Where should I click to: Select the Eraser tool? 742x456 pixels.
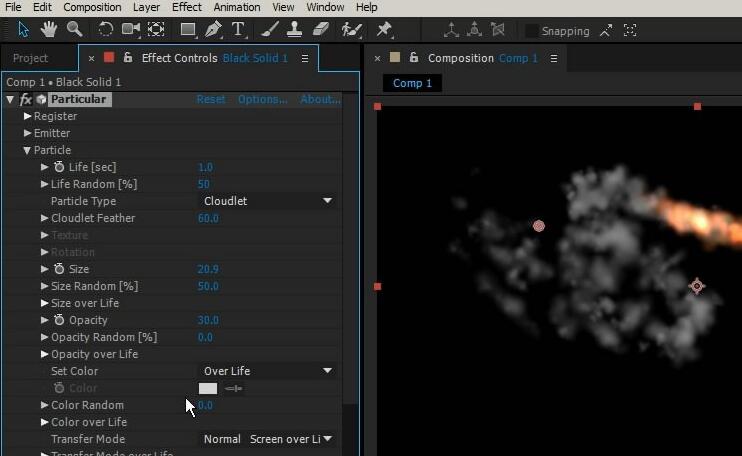pyautogui.click(x=321, y=30)
